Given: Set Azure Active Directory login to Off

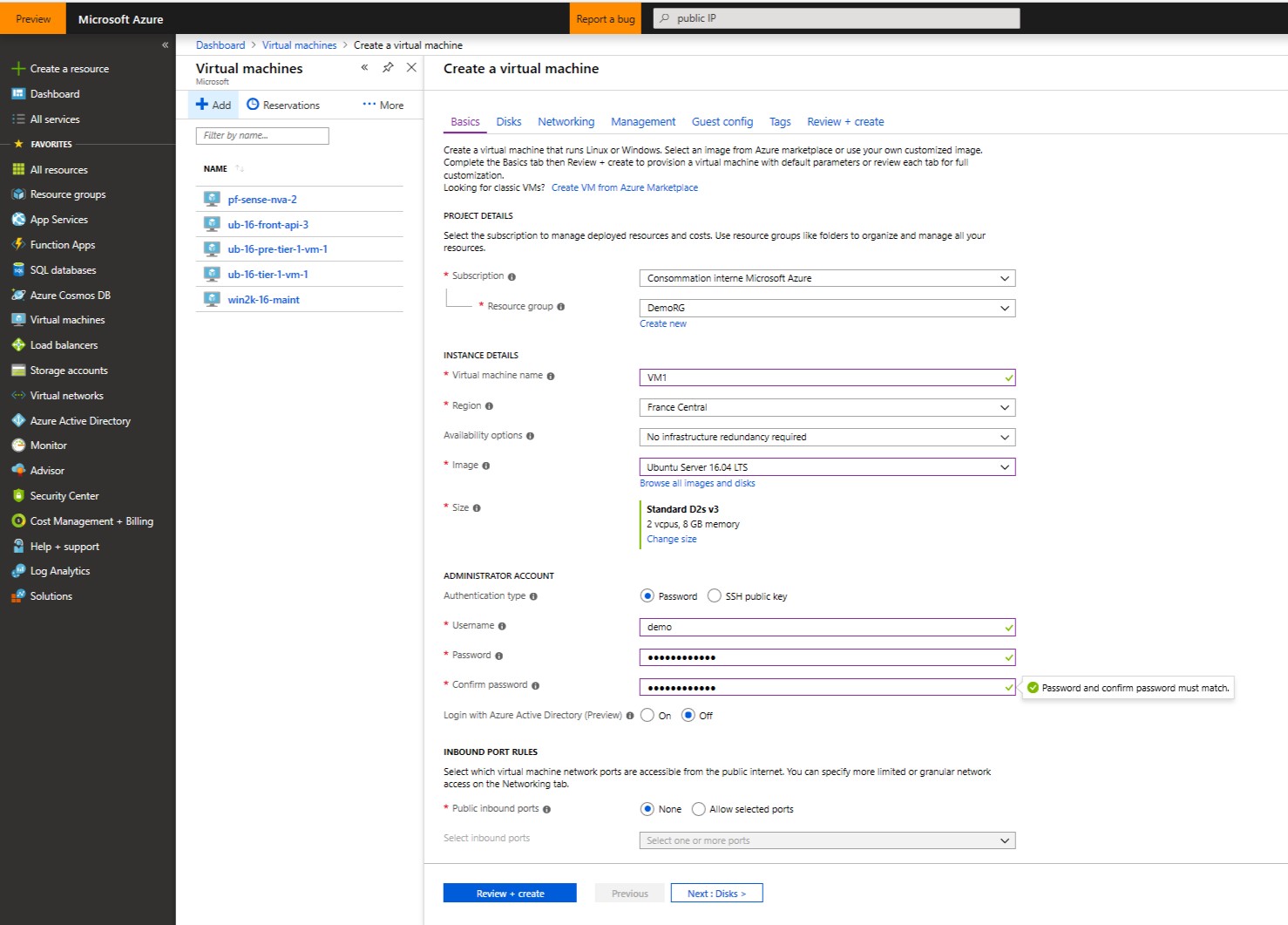Looking at the screenshot, I should click(x=688, y=716).
